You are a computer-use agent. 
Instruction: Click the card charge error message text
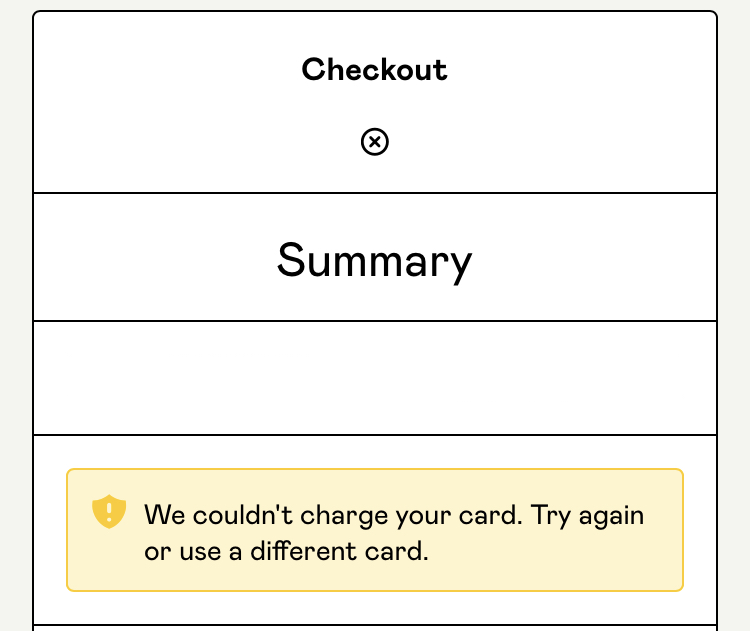(394, 533)
